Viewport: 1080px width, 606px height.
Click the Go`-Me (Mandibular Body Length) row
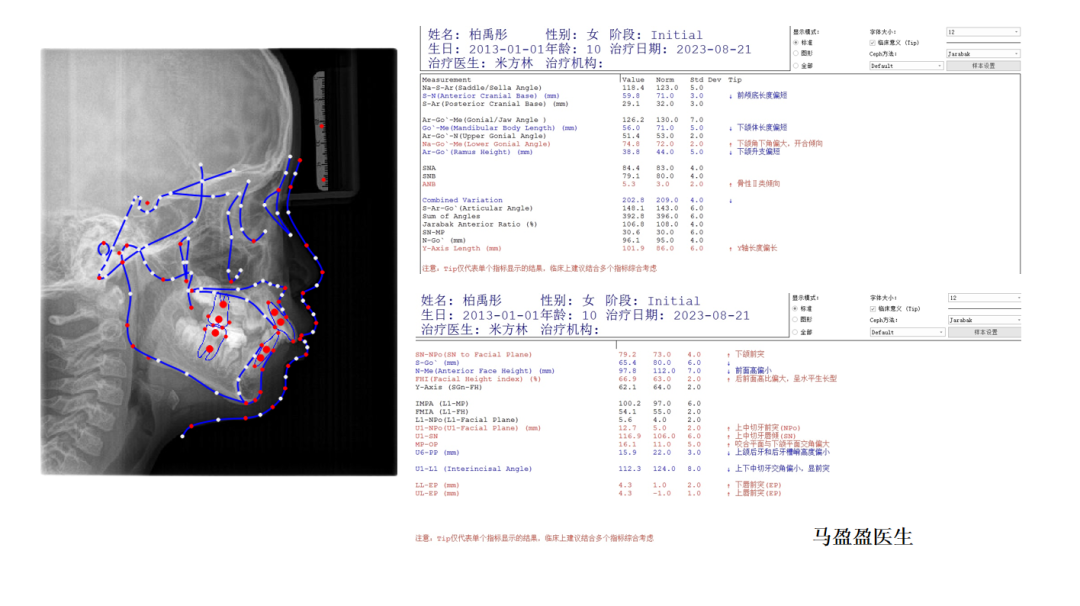pyautogui.click(x=604, y=128)
